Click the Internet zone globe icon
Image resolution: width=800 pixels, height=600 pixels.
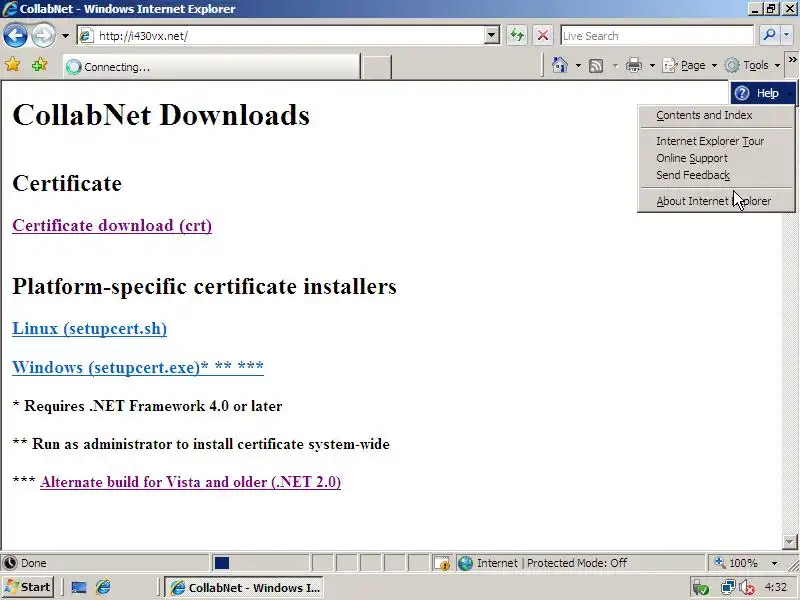pos(465,563)
